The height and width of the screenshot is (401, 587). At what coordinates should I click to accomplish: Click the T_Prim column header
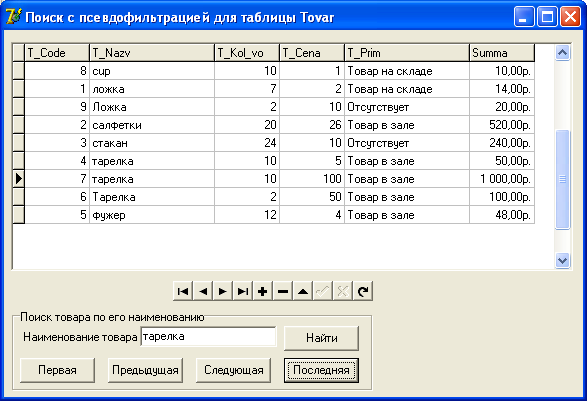pyautogui.click(x=407, y=53)
